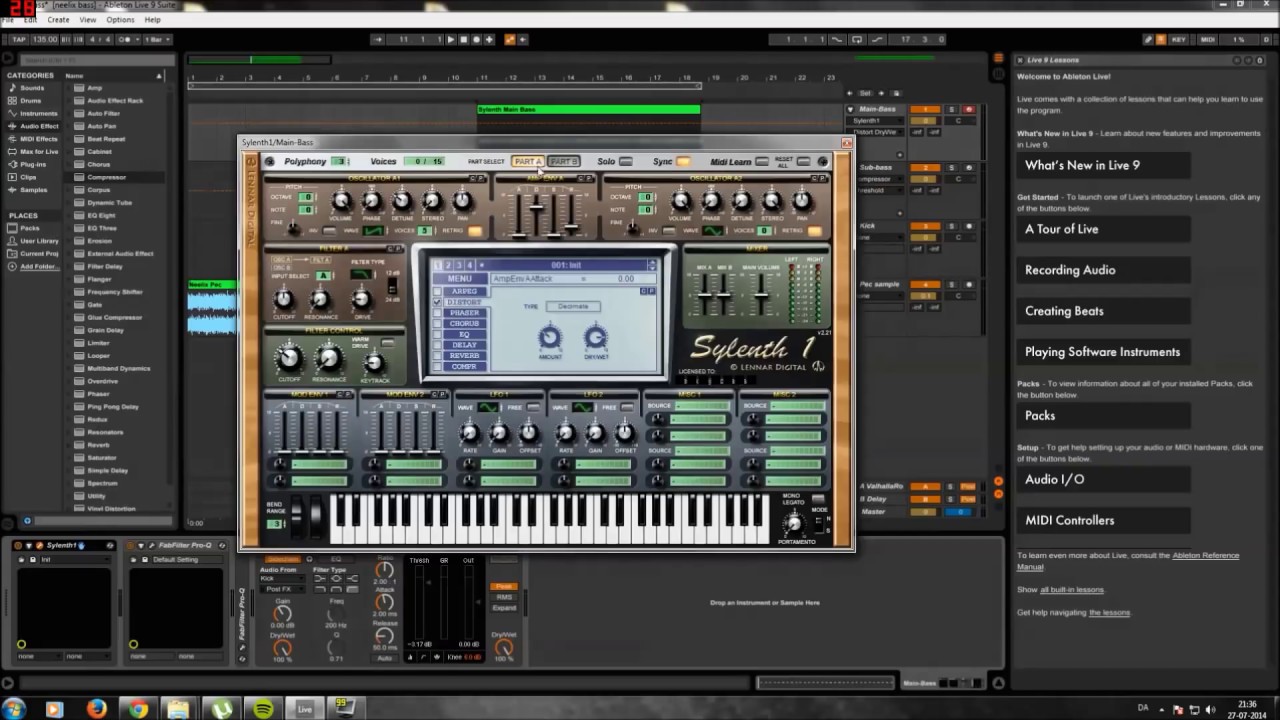The image size is (1280, 720).
Task: Open the View menu
Action: 88,20
